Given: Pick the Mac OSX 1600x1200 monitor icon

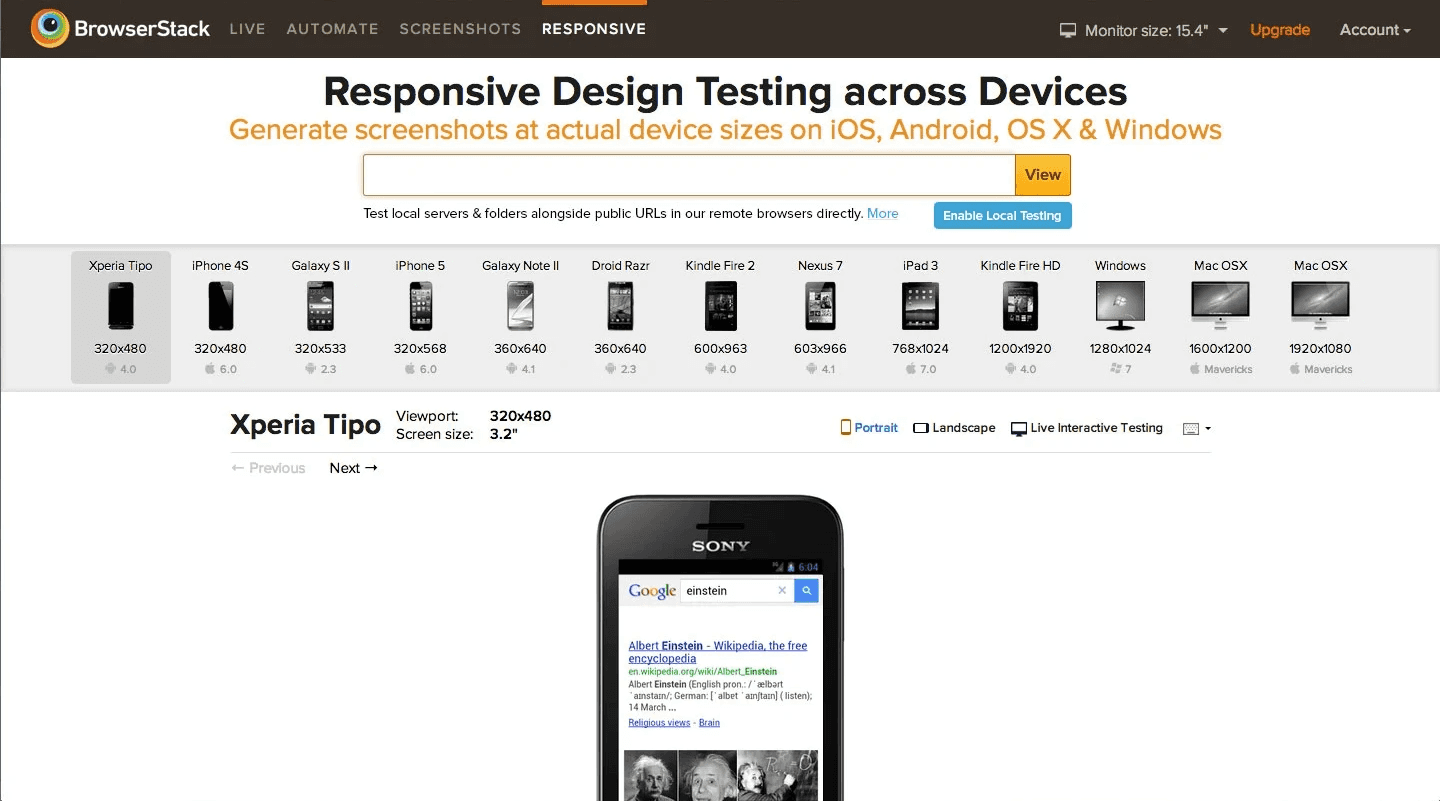Looking at the screenshot, I should pyautogui.click(x=1221, y=306).
